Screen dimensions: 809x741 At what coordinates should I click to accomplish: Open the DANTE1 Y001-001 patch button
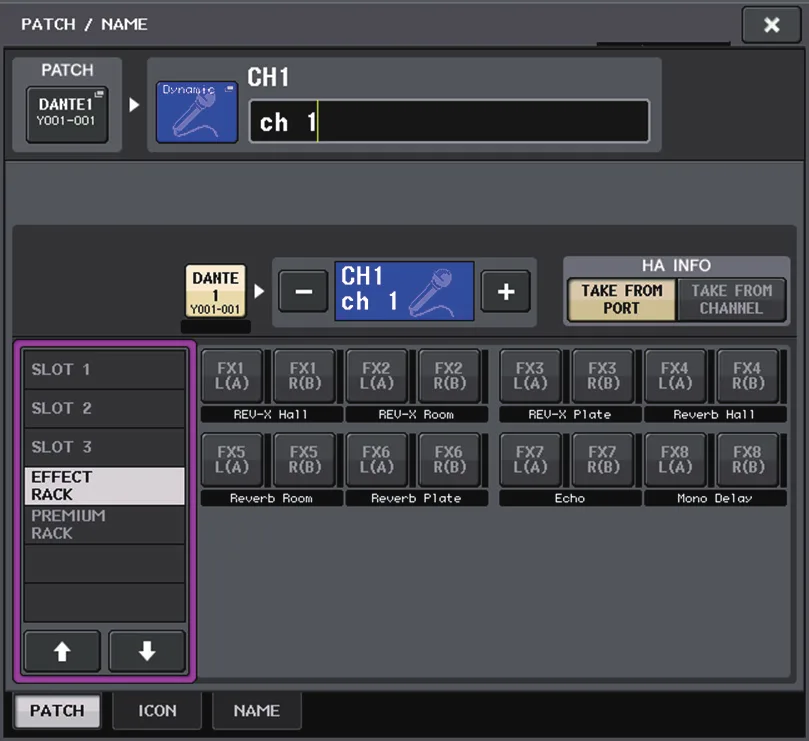(67, 115)
